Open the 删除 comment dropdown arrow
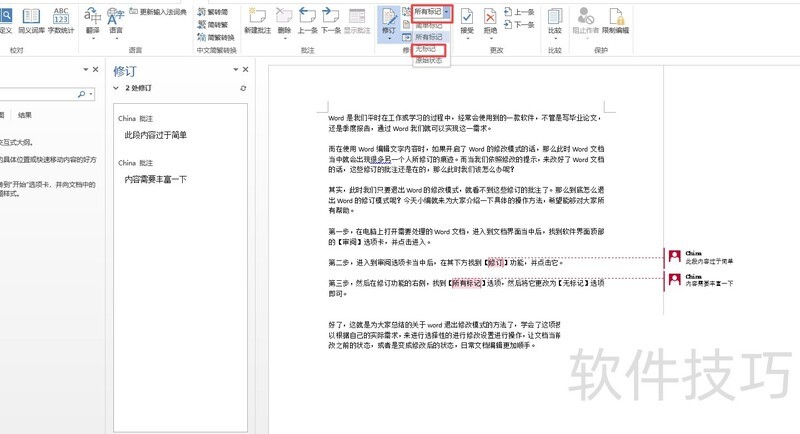This screenshot has height=434, width=800. pyautogui.click(x=284, y=38)
